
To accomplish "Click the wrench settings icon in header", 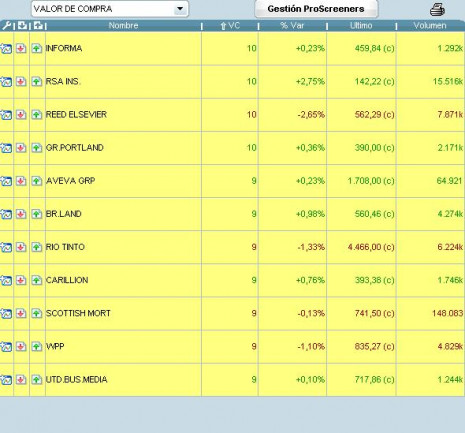I will tap(6, 26).
